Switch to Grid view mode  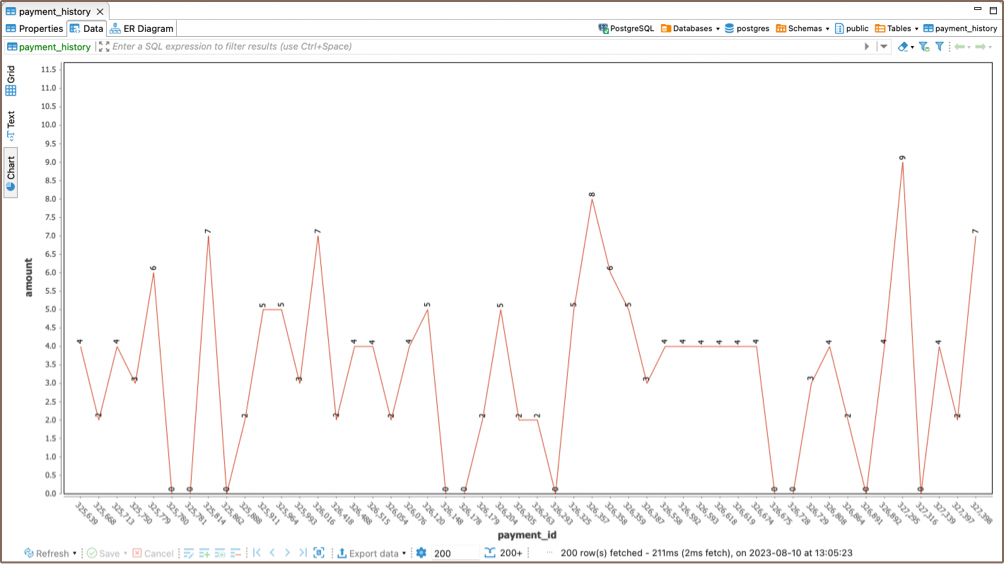(x=11, y=81)
